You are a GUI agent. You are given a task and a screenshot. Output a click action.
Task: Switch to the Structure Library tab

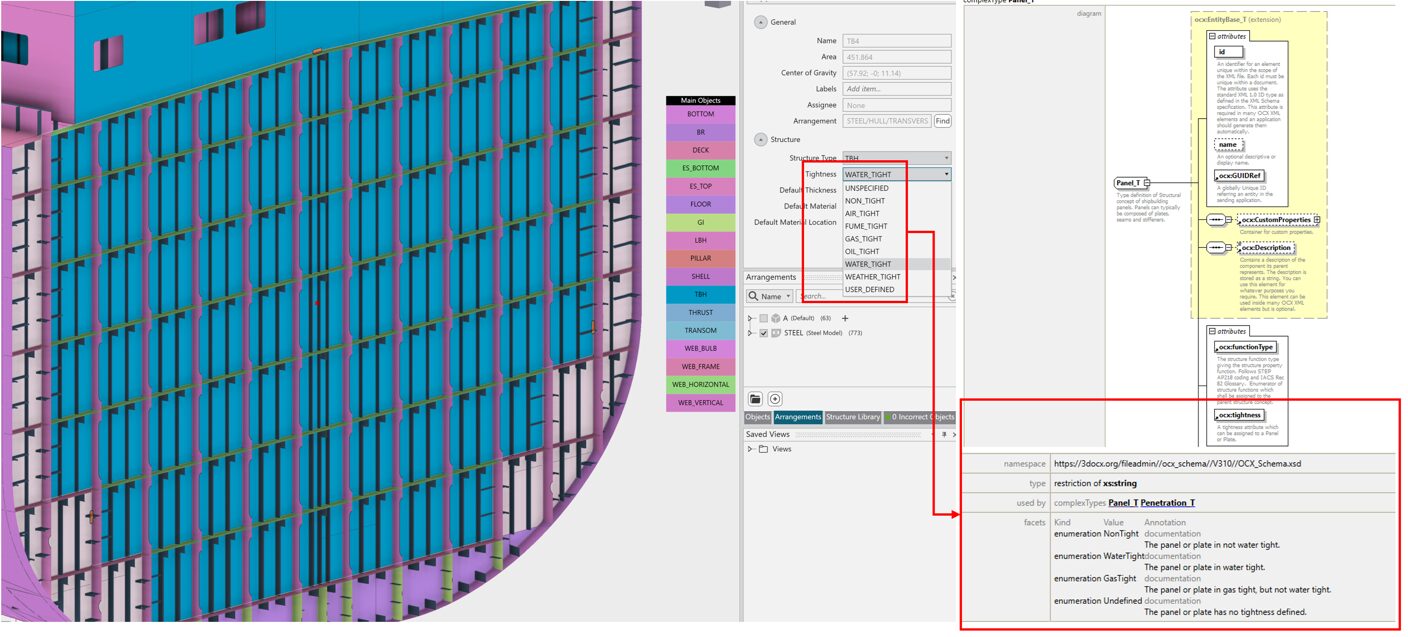853,417
